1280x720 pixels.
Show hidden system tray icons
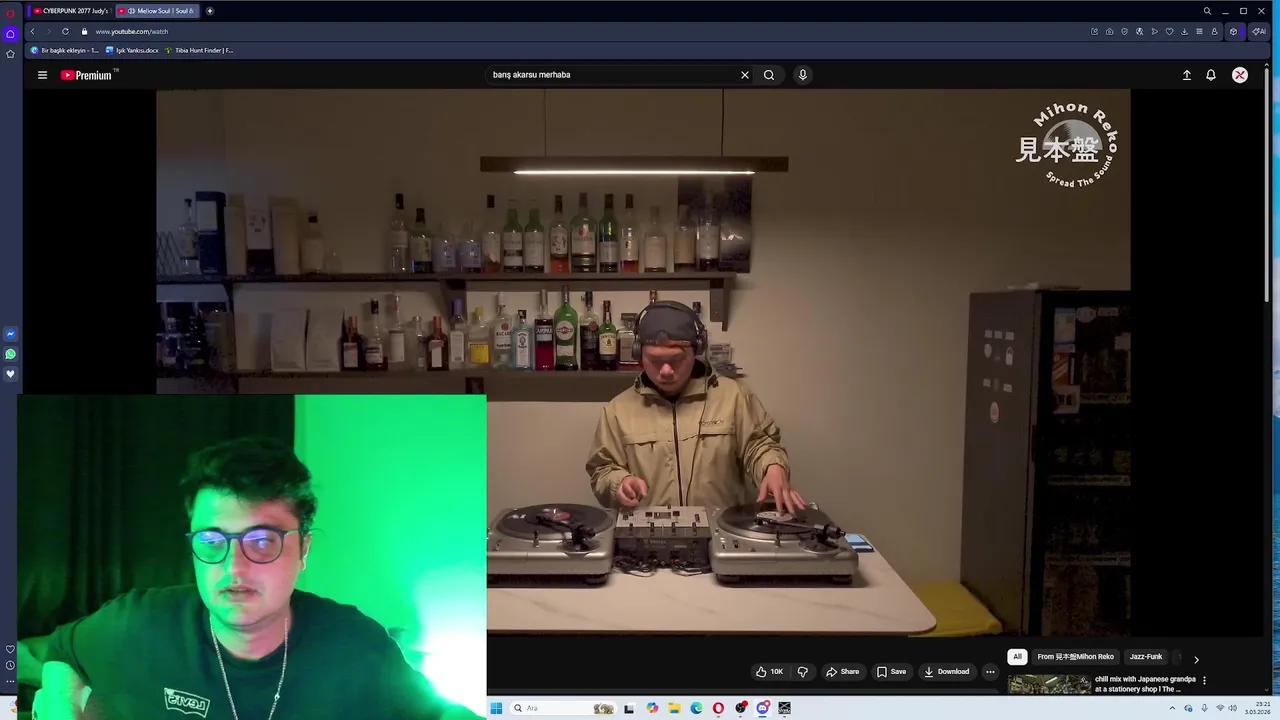click(1172, 708)
